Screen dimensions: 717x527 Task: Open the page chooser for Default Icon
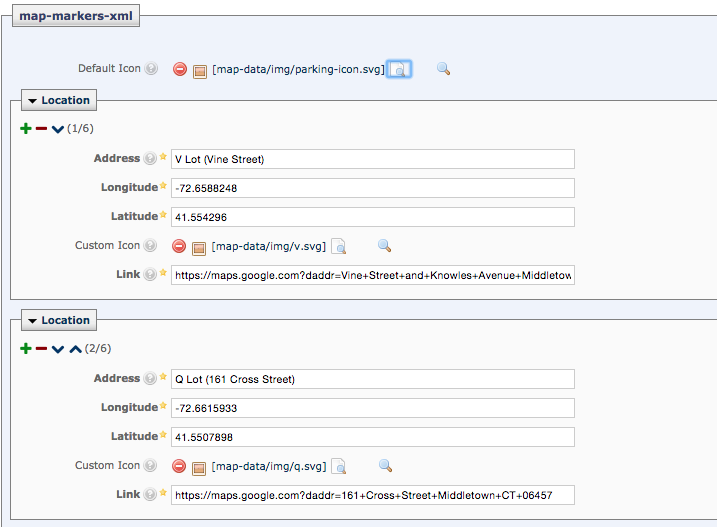[x=399, y=69]
